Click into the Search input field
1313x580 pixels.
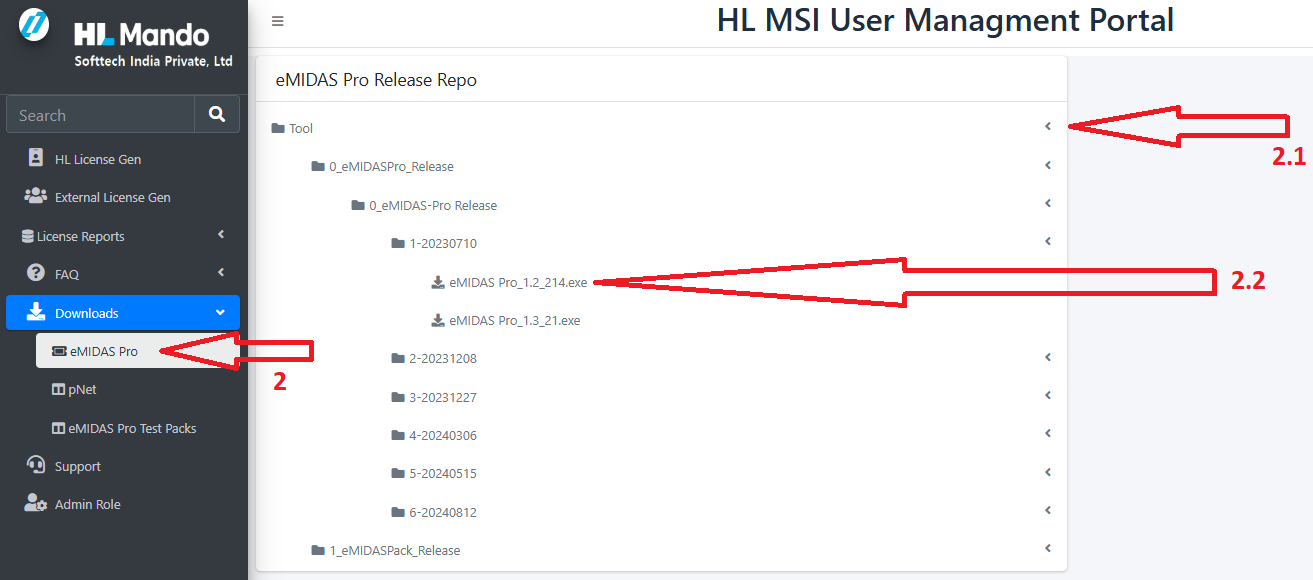(x=100, y=115)
